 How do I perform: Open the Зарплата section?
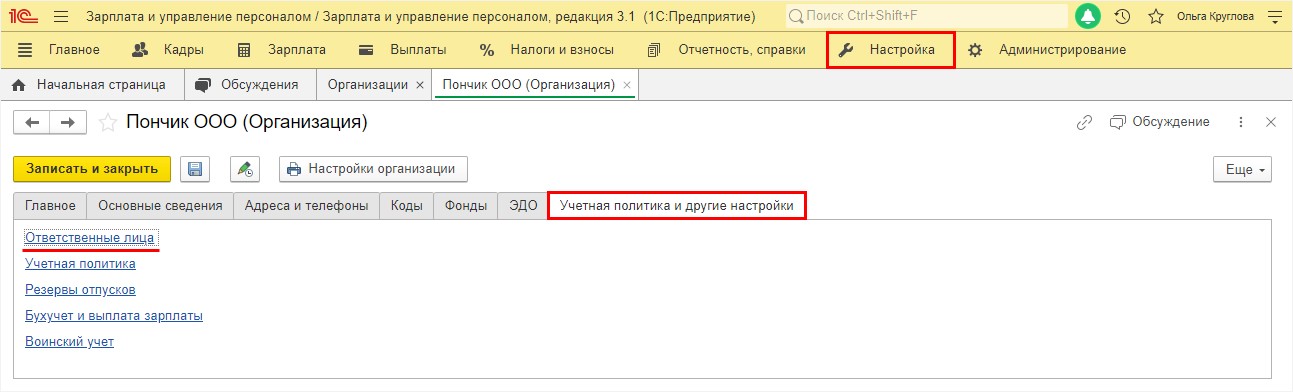281,50
